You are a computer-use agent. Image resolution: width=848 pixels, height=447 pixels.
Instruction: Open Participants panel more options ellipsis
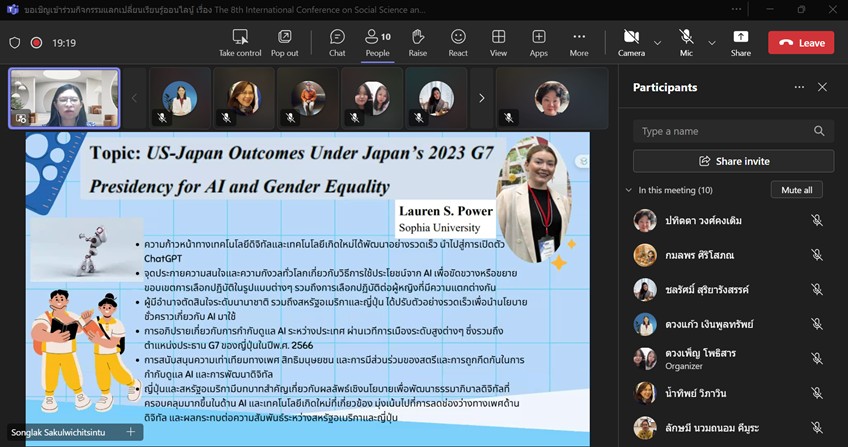(x=799, y=87)
